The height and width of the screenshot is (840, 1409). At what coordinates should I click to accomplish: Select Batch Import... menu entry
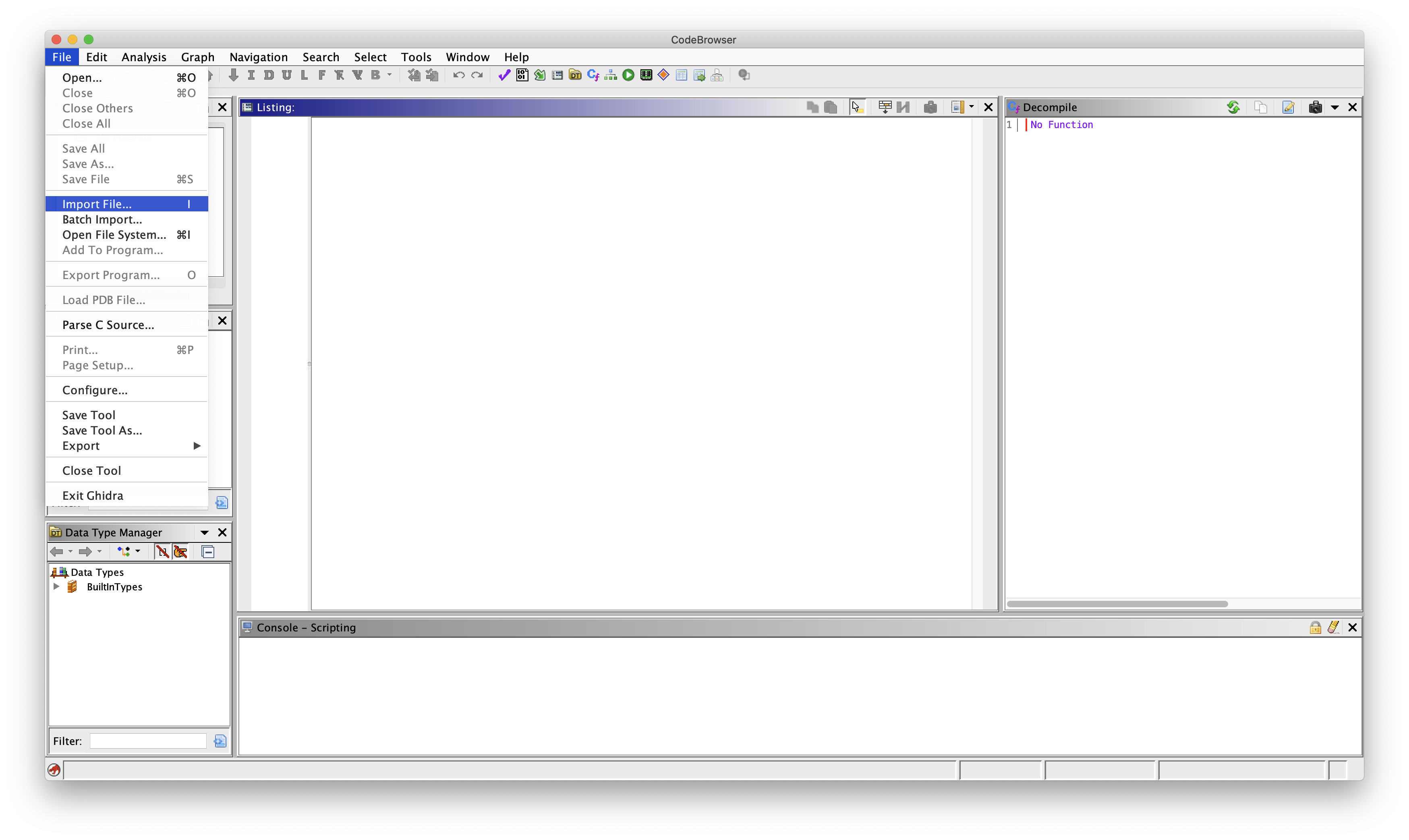102,219
